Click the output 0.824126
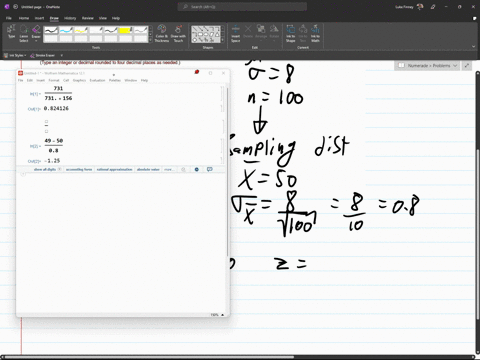 click(x=56, y=108)
